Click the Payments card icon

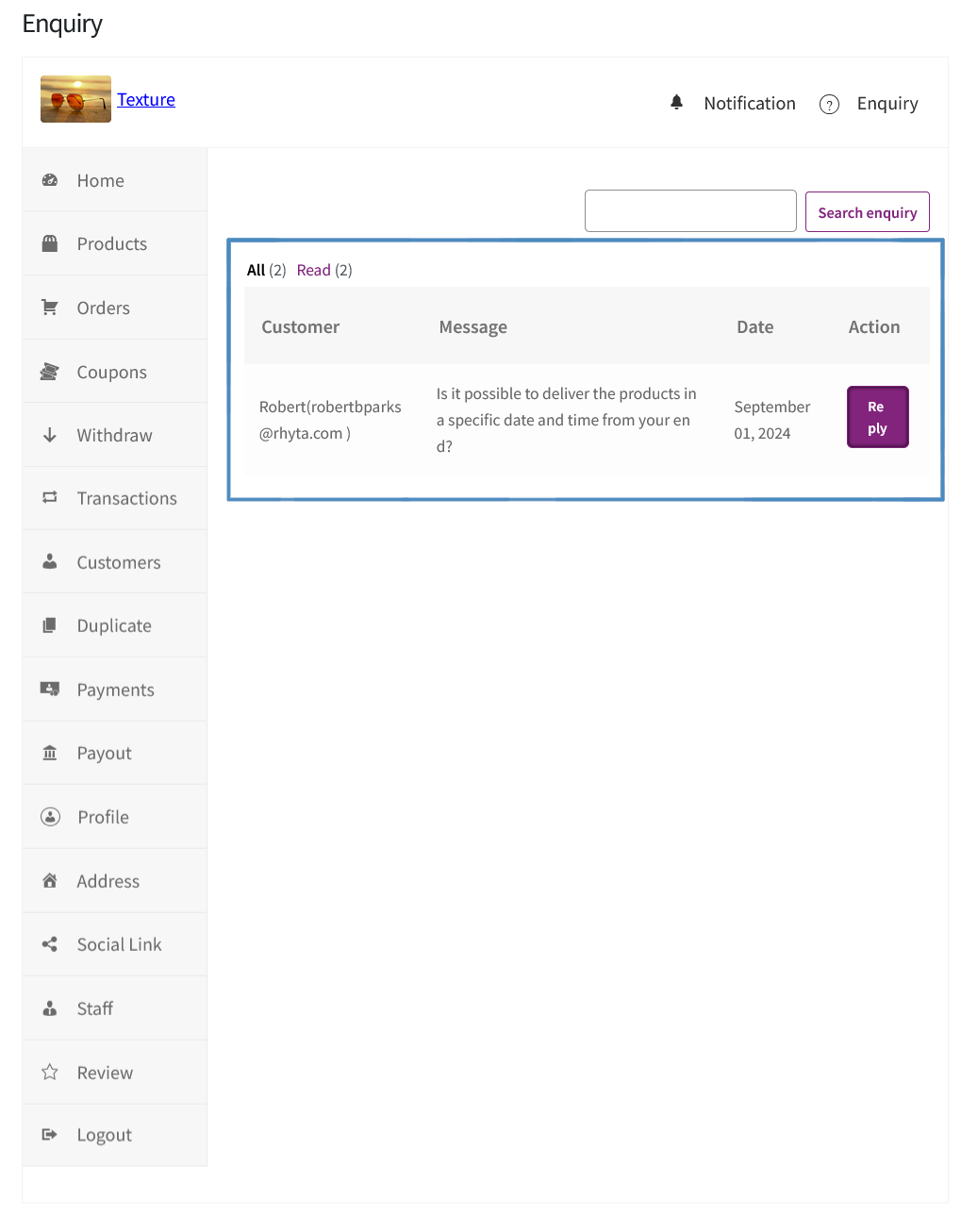click(x=50, y=689)
